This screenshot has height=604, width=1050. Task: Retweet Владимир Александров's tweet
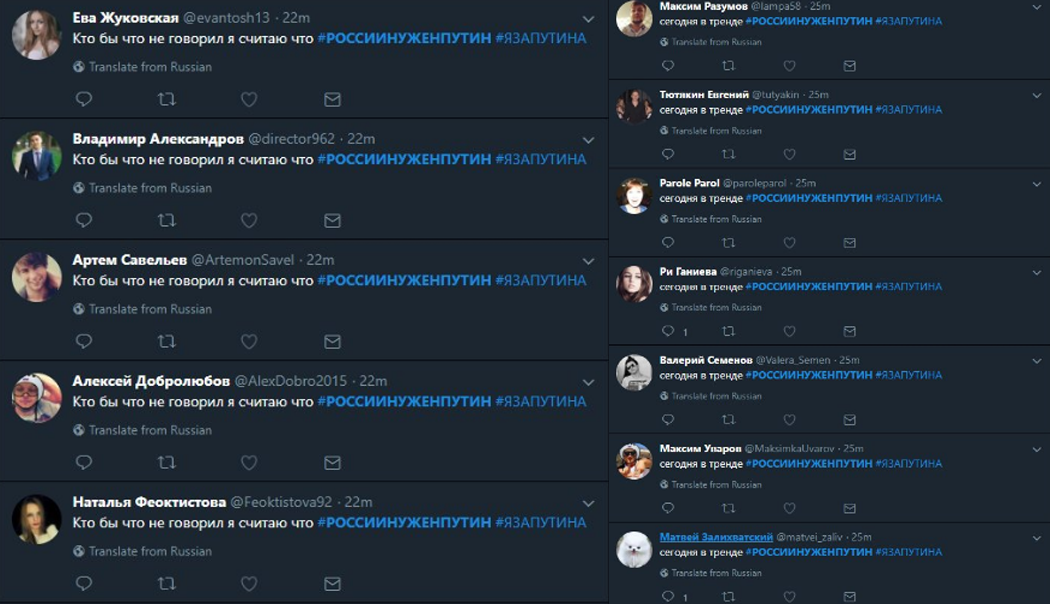coord(166,220)
